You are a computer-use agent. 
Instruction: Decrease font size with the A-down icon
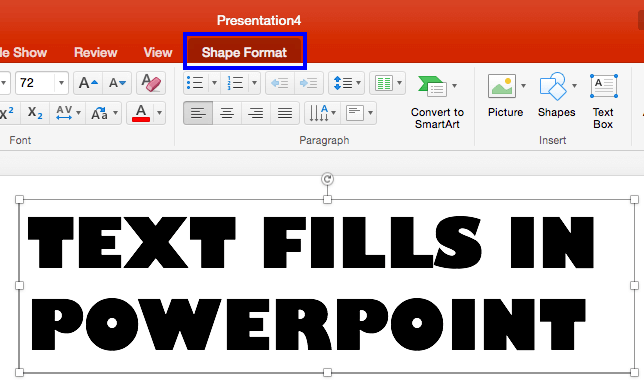click(x=117, y=83)
